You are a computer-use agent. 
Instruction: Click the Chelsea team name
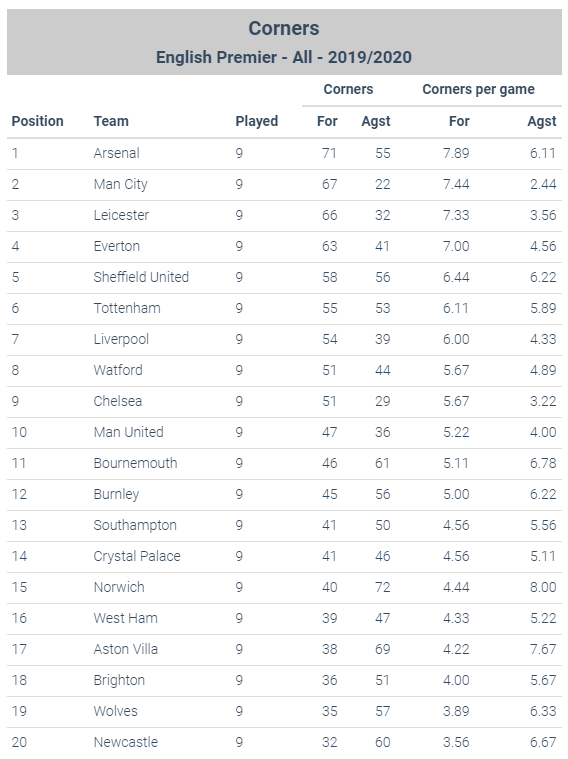[x=118, y=401]
